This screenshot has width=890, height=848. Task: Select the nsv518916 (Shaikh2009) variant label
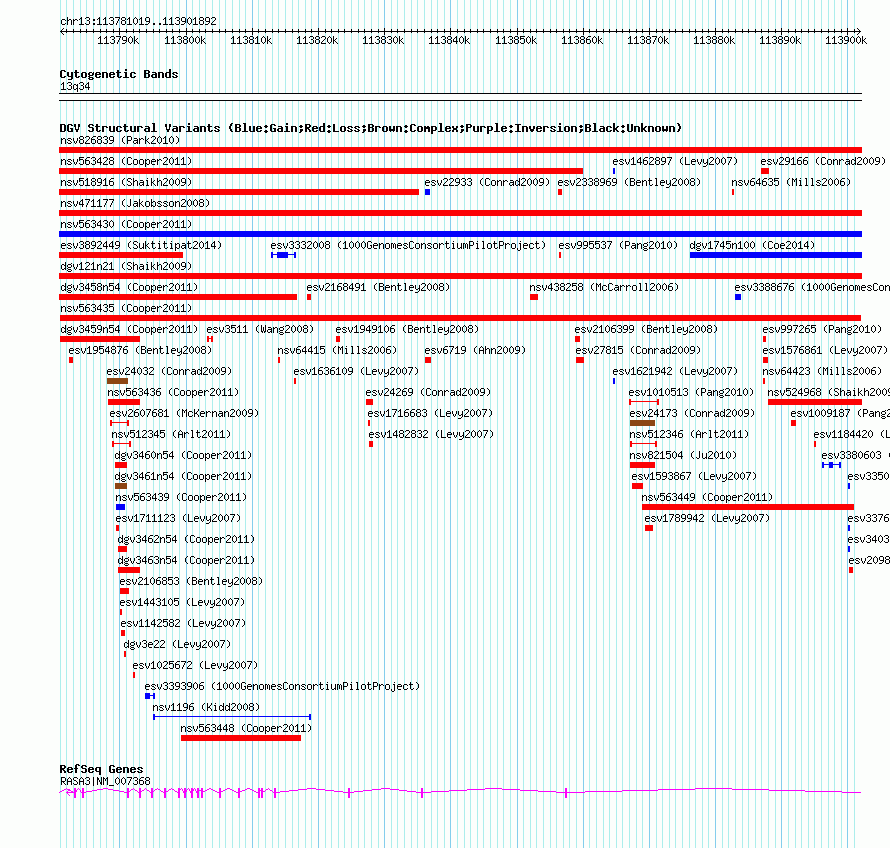[x=126, y=182]
